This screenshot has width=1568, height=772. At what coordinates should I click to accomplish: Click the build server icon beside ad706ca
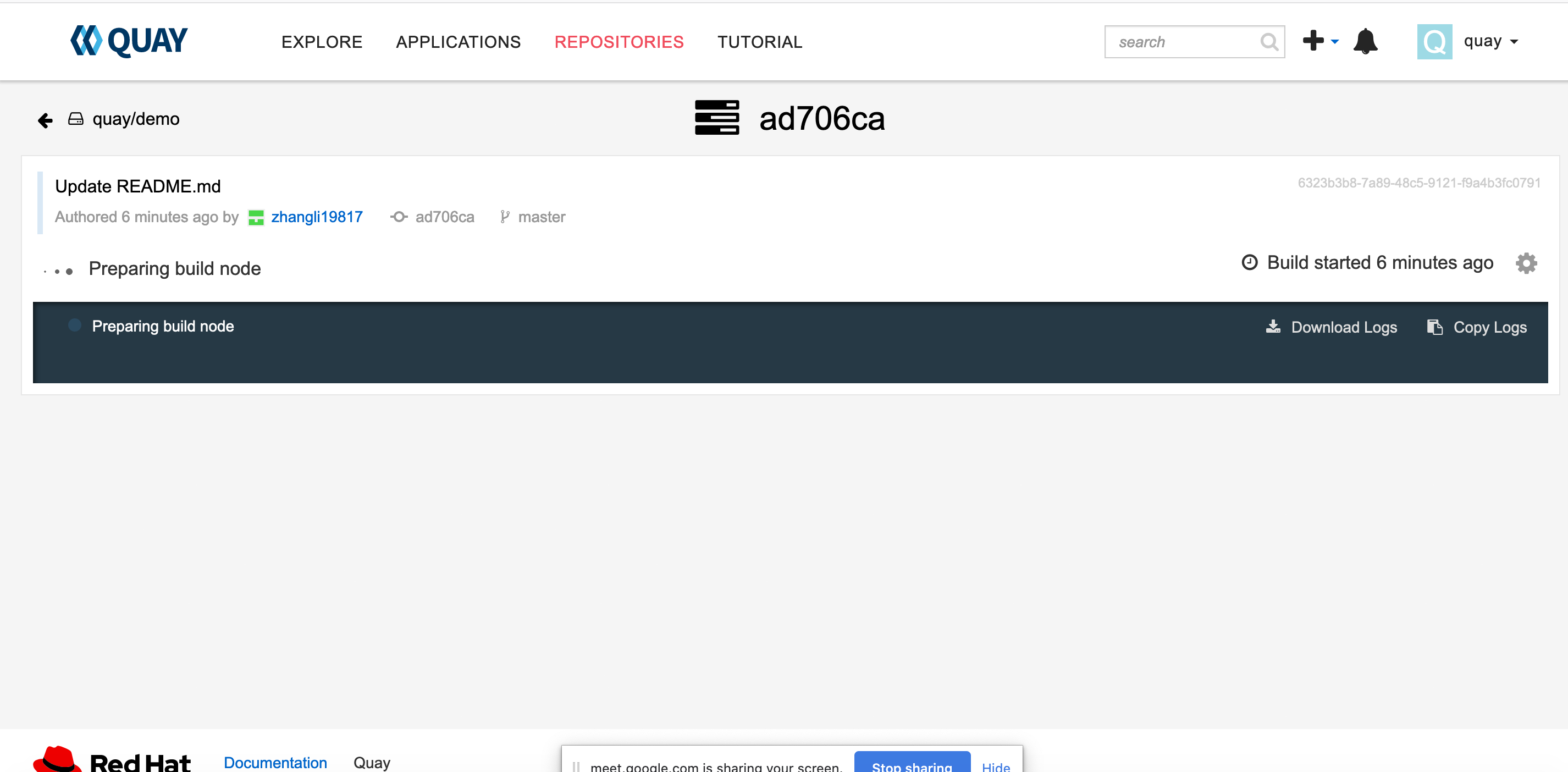coord(716,118)
